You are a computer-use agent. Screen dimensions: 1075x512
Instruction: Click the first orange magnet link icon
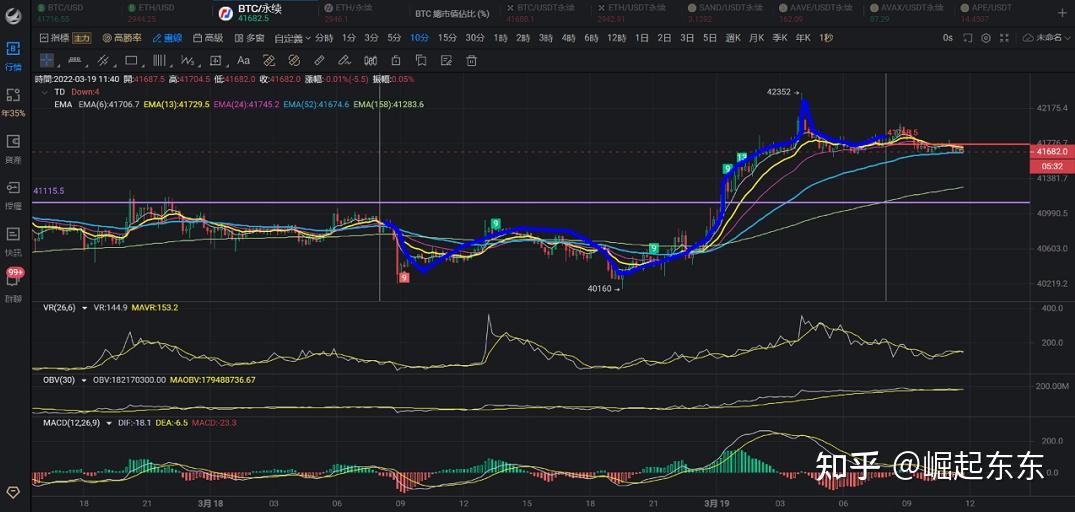[269, 60]
